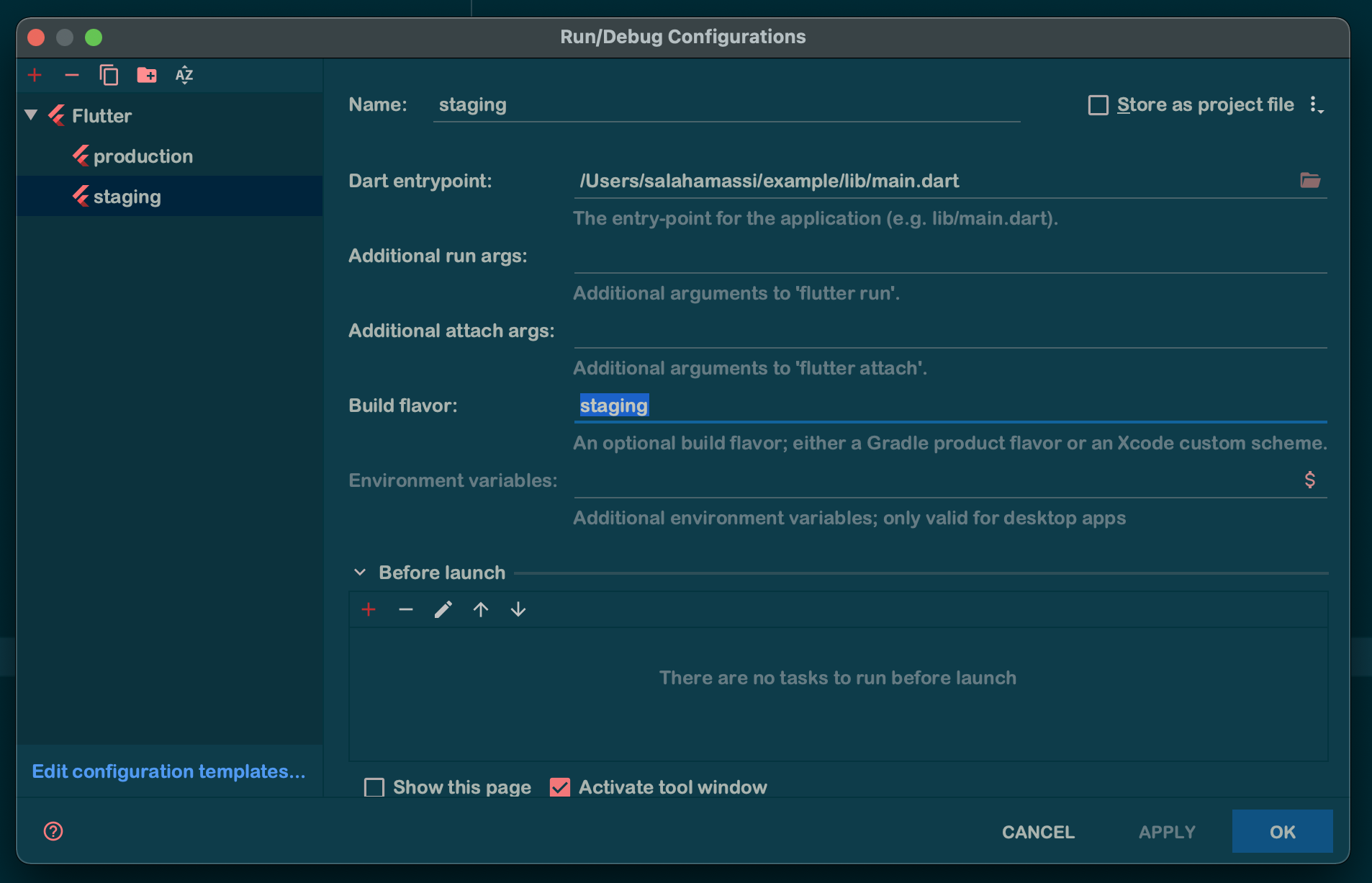Move before launch task up
This screenshot has height=883, width=1372.
click(481, 610)
